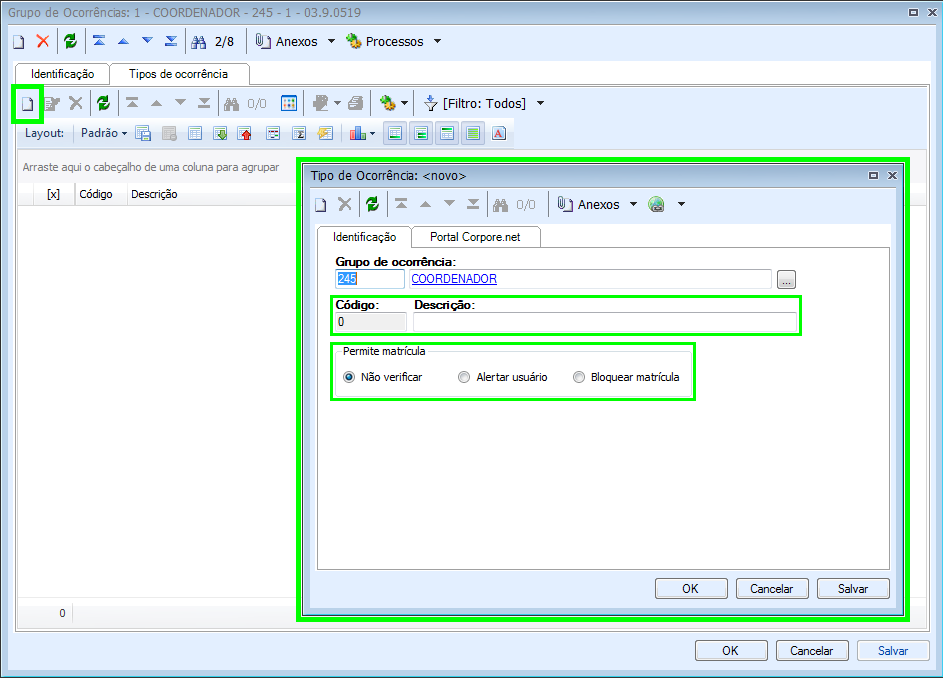Expand the Anexos dropdown arrow in top toolbar
Image resolution: width=943 pixels, height=678 pixels.
tap(331, 42)
